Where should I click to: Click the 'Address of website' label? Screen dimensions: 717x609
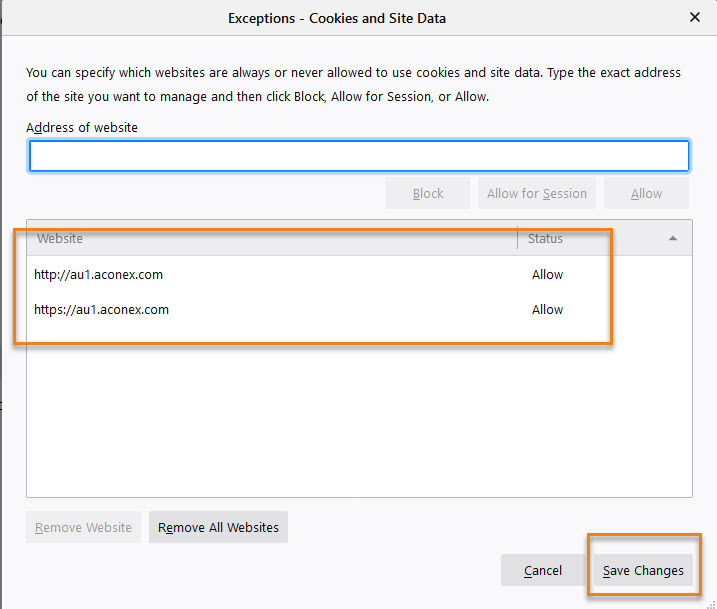(x=82, y=128)
